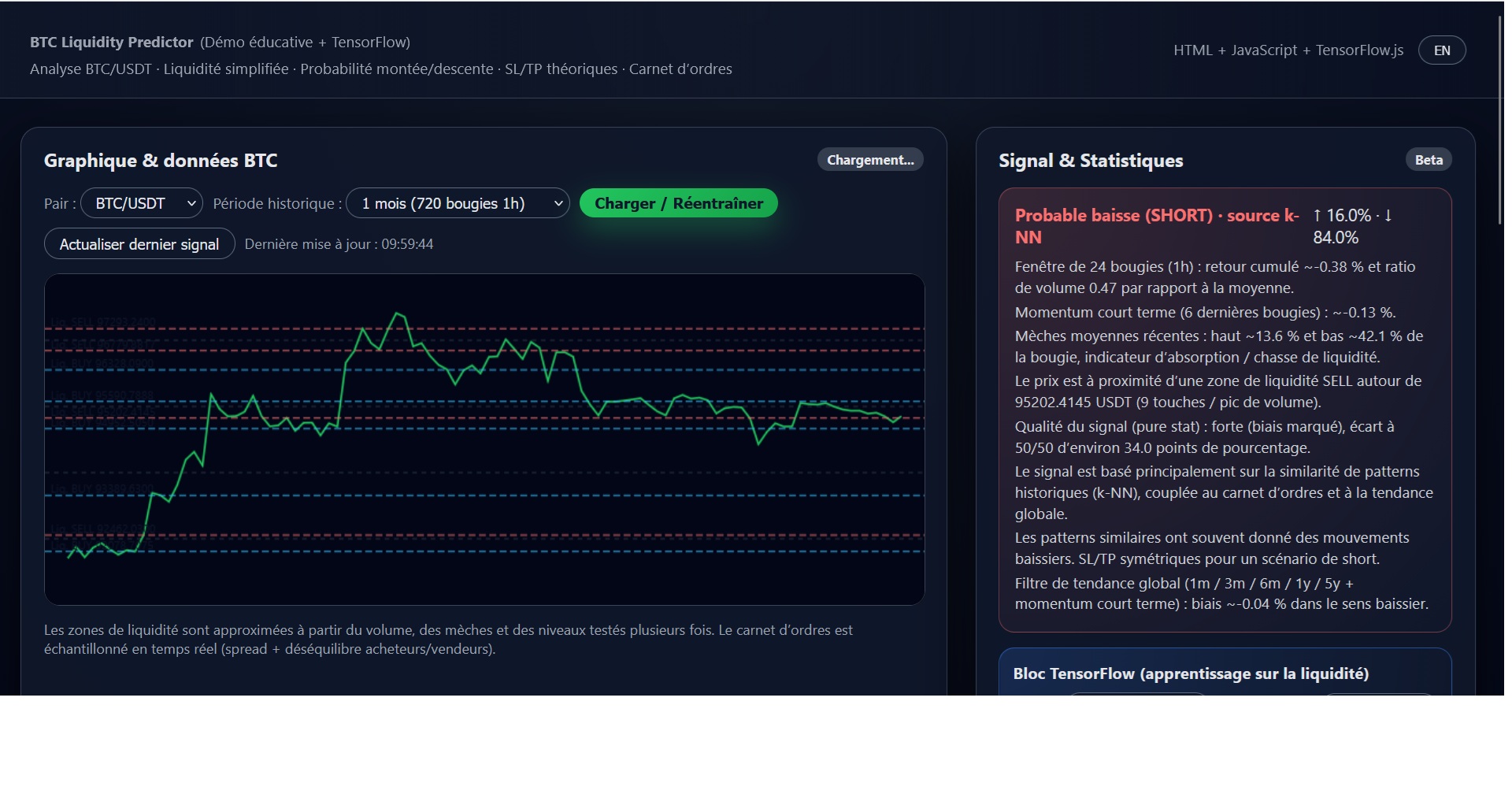This screenshot has height=794, width=1512.
Task: Open the BTC/USDT pair dropdown
Action: pyautogui.click(x=142, y=203)
